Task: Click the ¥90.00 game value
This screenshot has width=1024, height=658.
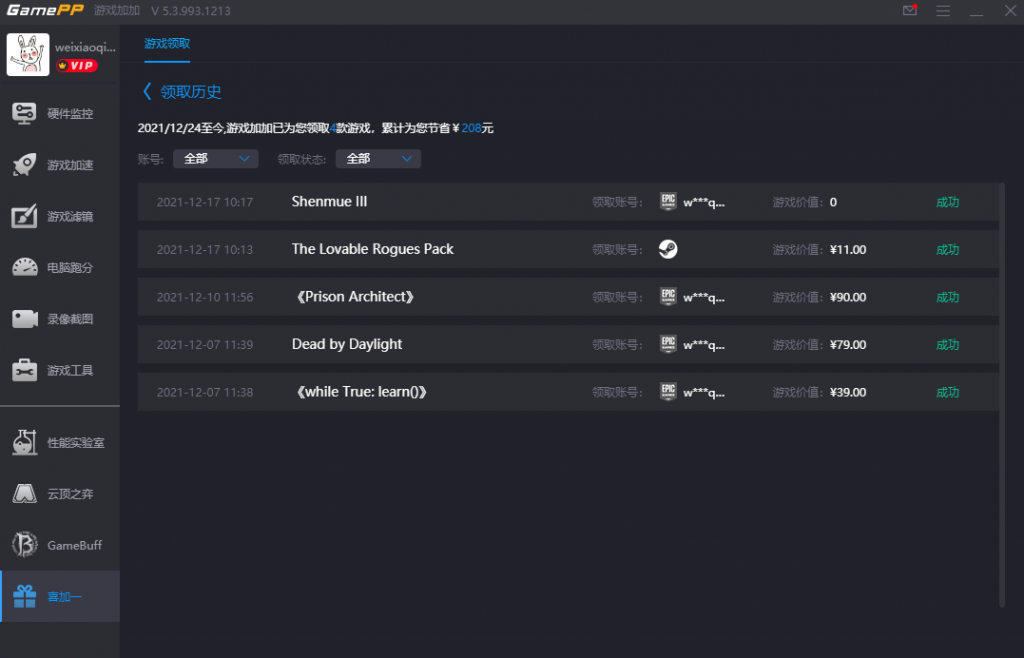Action: [848, 298]
